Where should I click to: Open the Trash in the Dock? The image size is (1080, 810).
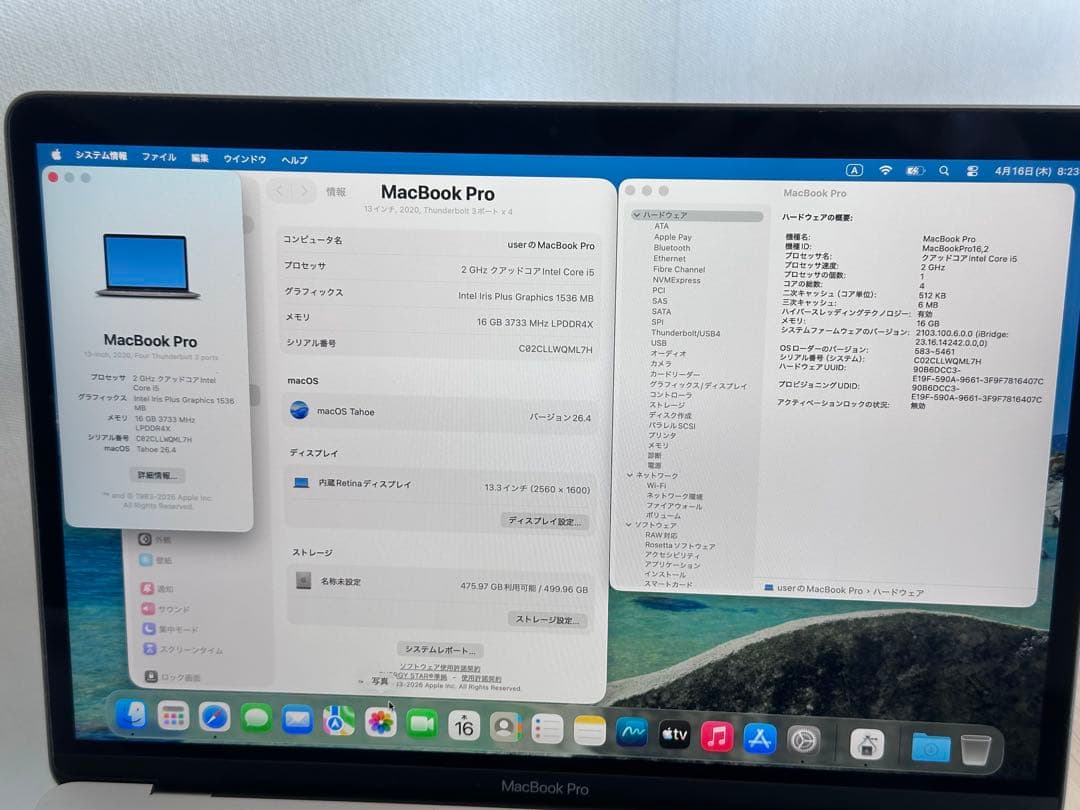click(976, 749)
